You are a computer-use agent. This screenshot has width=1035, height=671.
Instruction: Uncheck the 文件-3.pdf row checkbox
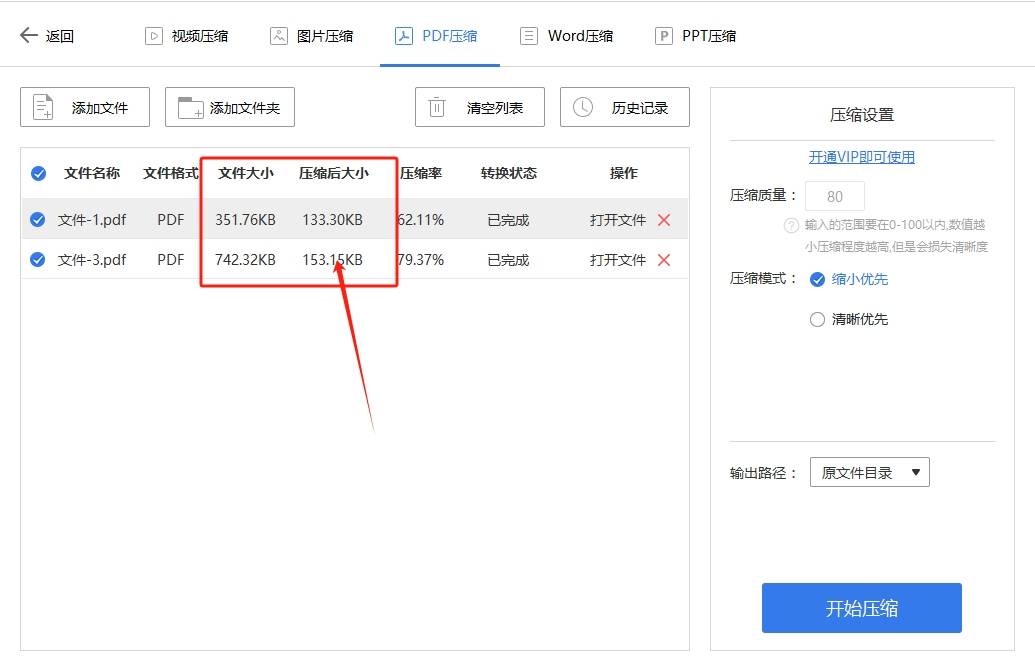point(38,259)
